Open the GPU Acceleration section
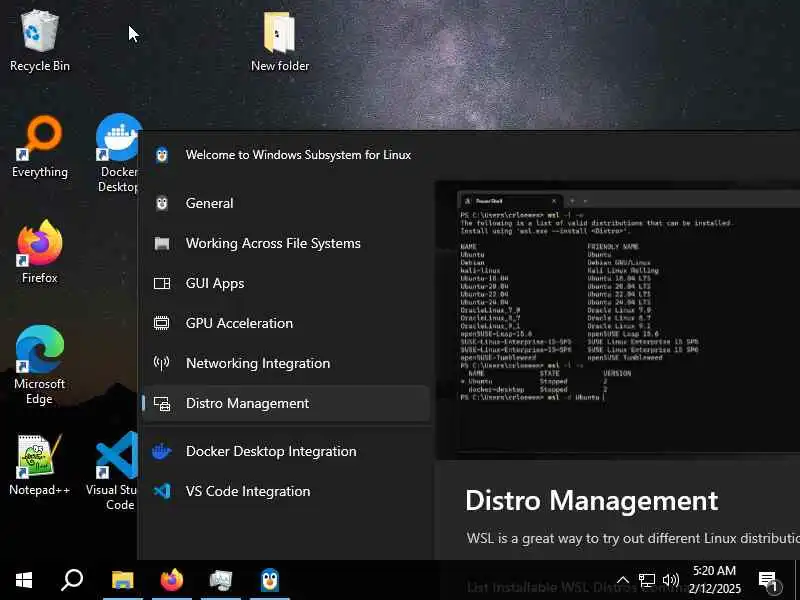This screenshot has height=600, width=800. [x=286, y=323]
